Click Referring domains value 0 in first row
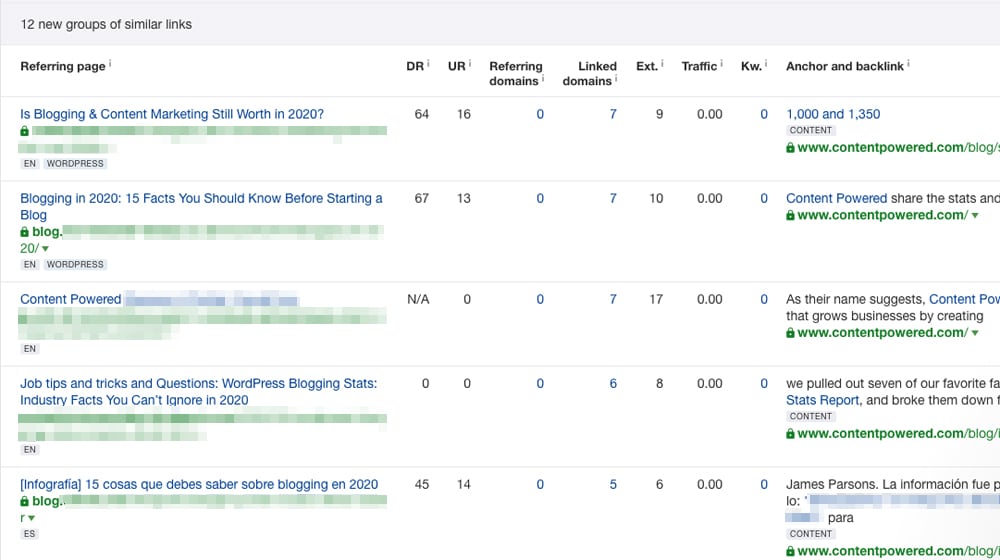The image size is (1000, 560). [x=540, y=114]
